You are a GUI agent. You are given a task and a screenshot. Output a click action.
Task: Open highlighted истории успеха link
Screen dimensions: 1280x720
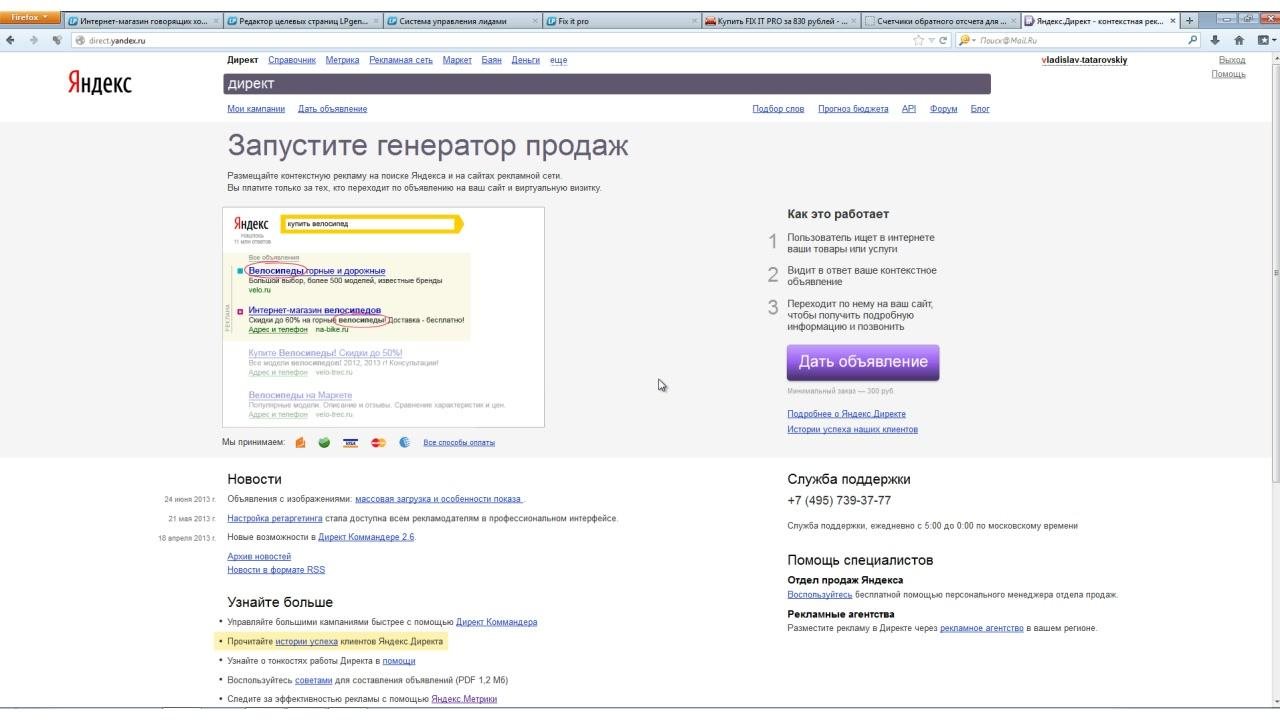tap(307, 641)
